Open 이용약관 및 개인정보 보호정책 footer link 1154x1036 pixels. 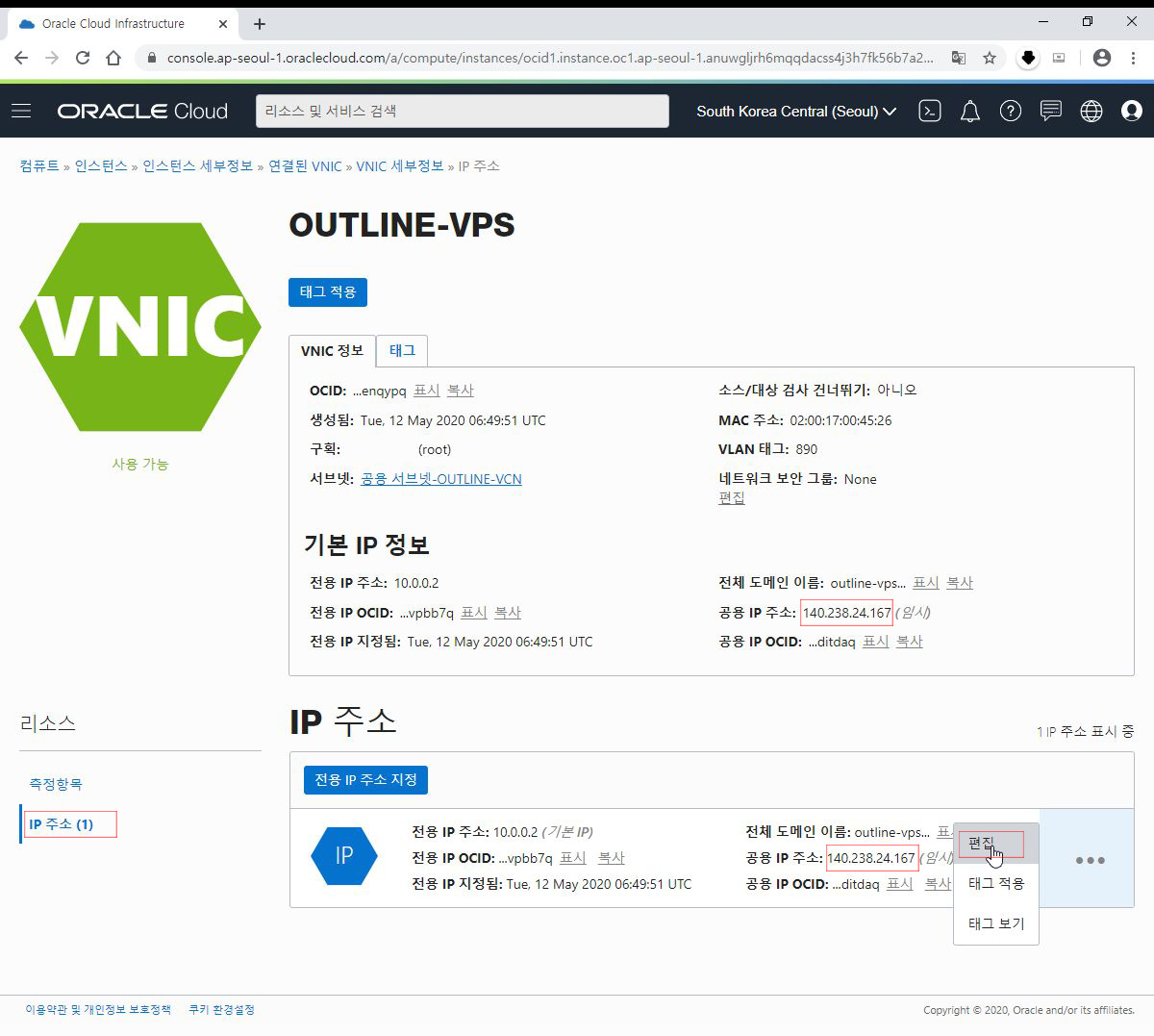(x=98, y=1010)
